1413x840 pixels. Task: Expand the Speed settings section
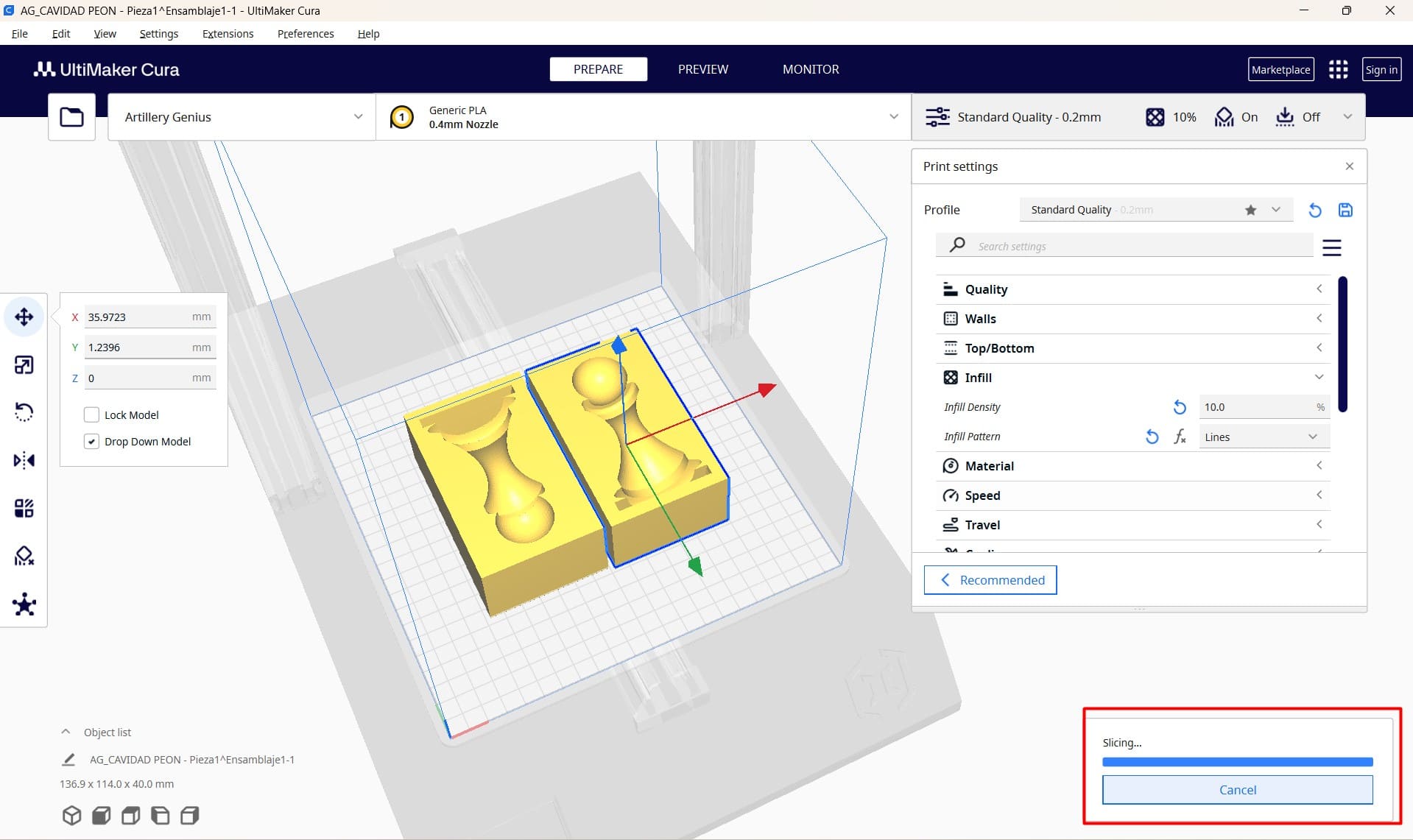(1132, 495)
